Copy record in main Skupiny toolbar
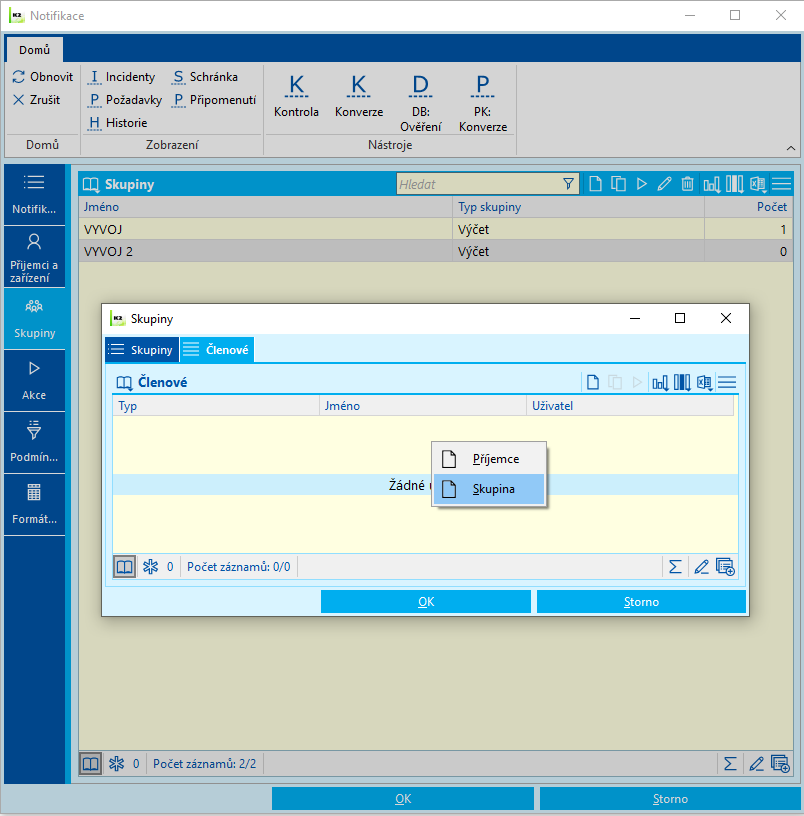The image size is (804, 816). pos(618,184)
